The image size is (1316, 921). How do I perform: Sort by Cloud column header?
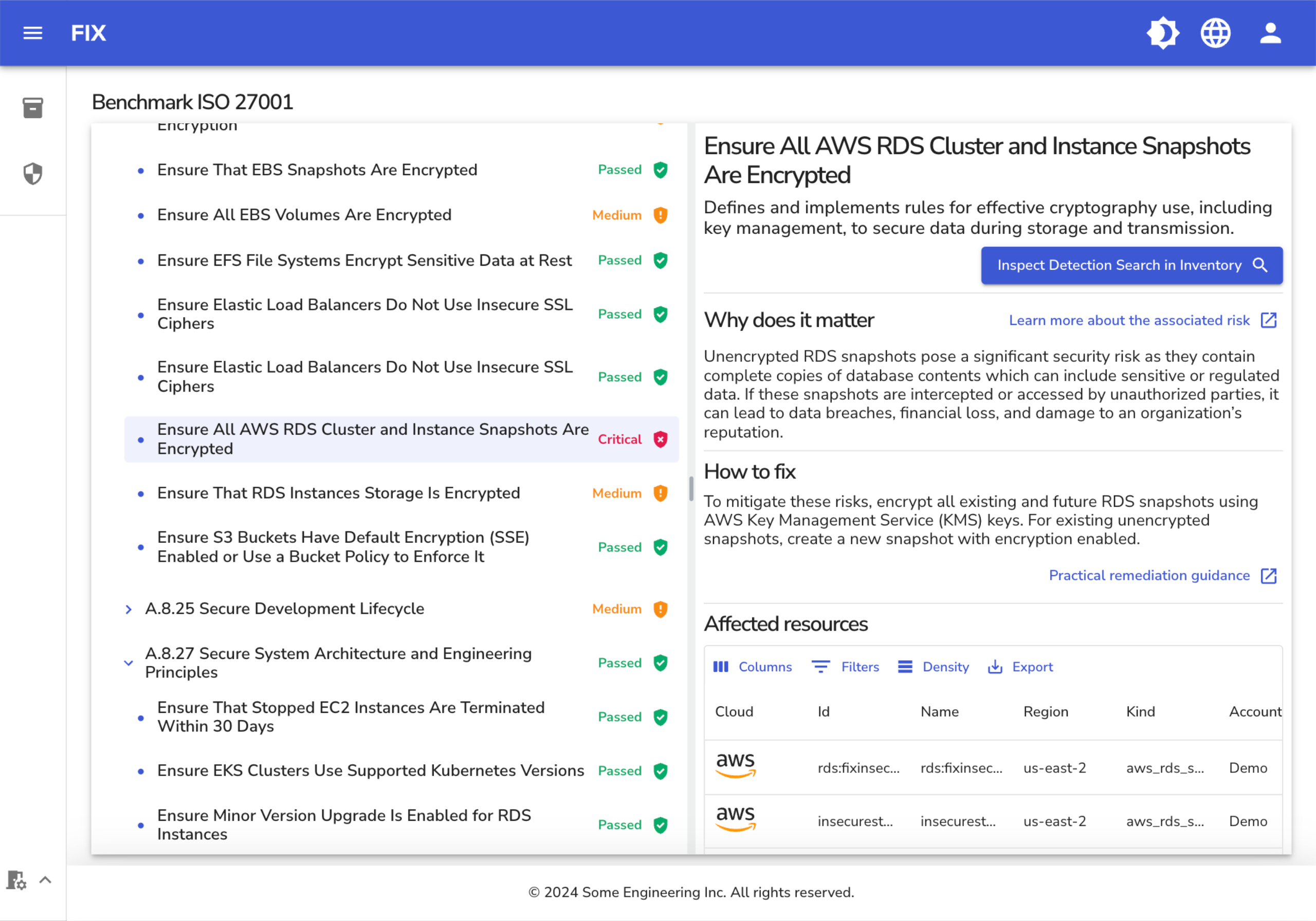coord(734,712)
